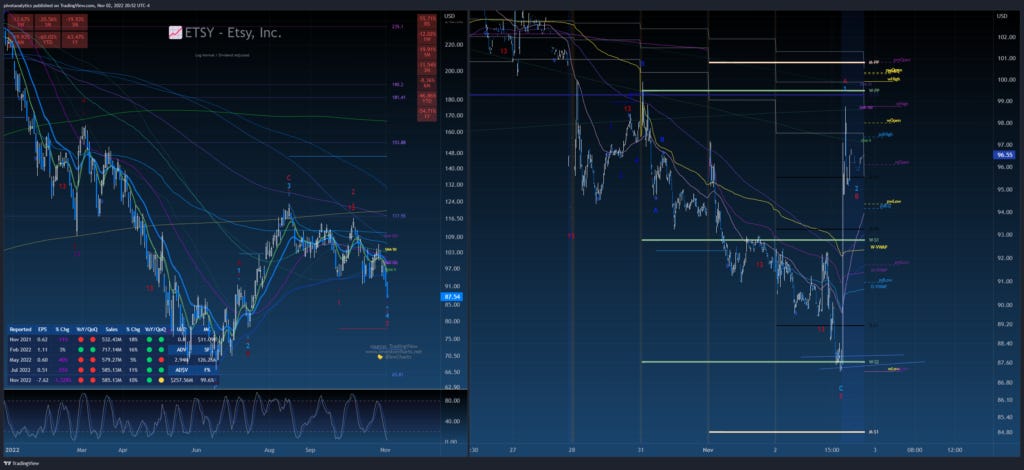Click the -7.62 EPS value

[x=42, y=379]
